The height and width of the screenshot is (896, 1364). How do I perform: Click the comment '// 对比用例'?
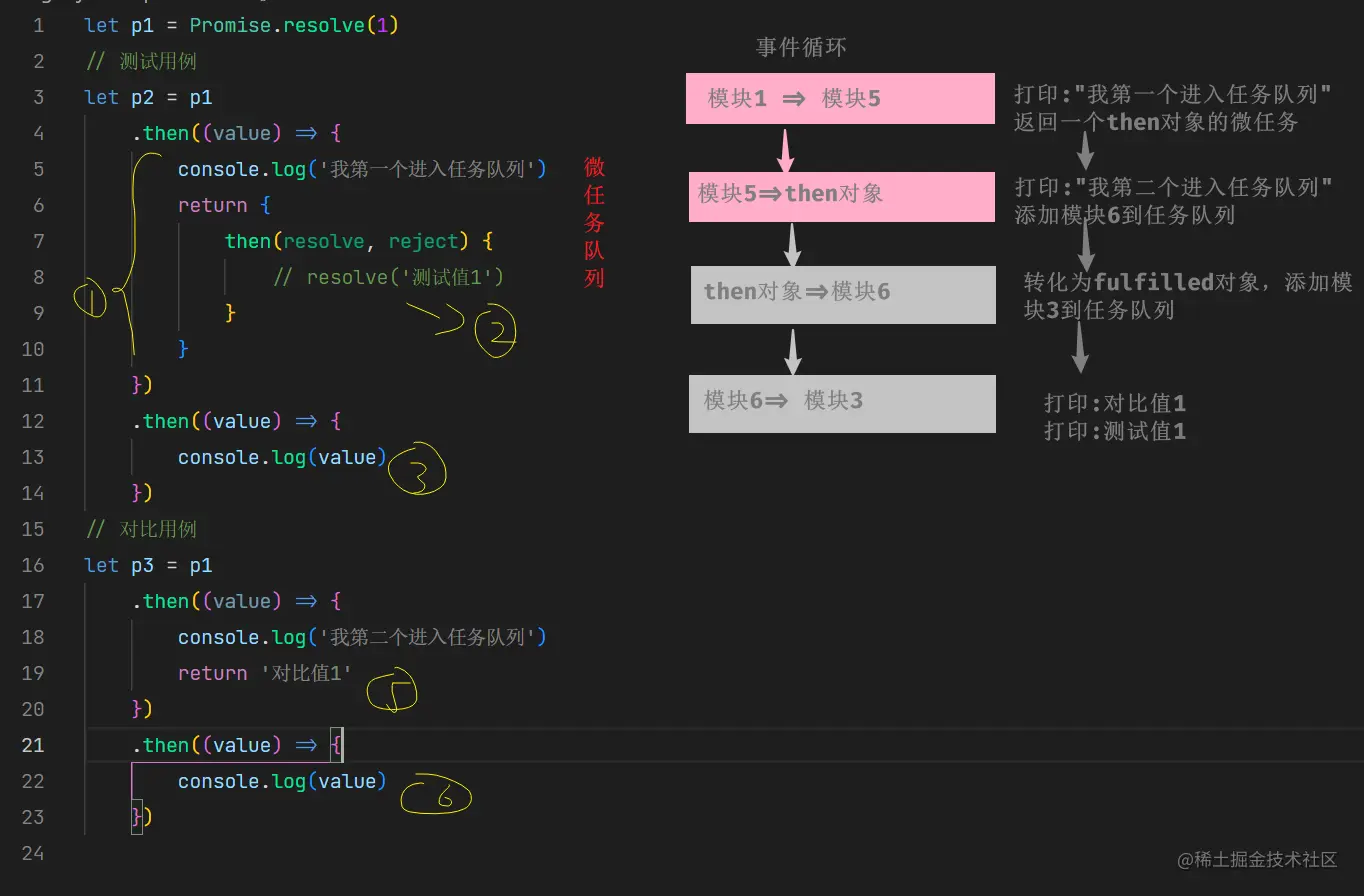click(x=141, y=529)
